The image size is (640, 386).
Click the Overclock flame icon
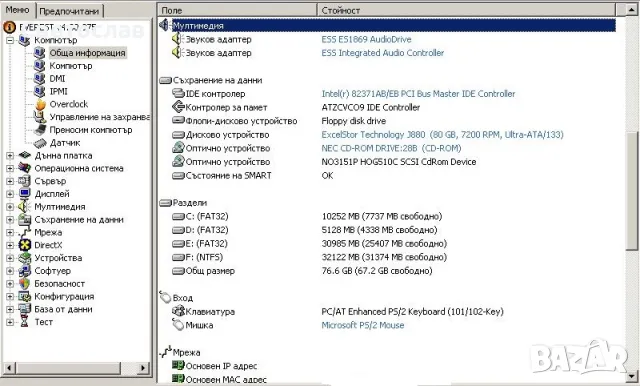(x=40, y=104)
